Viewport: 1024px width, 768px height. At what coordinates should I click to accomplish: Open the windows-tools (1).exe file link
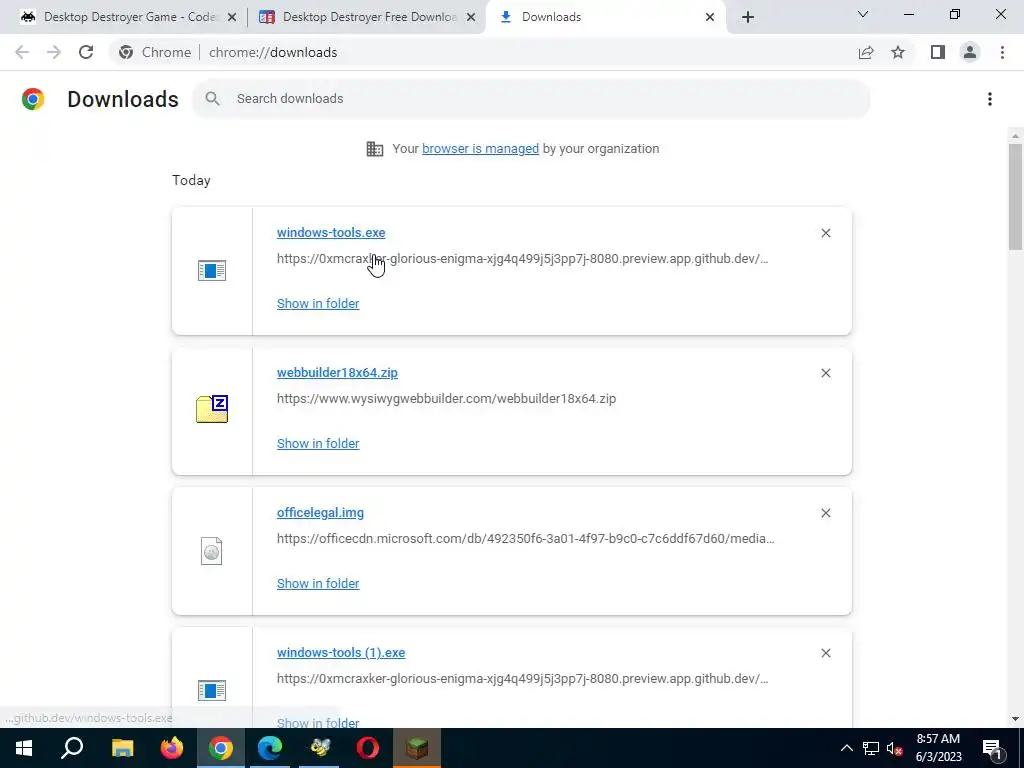(341, 652)
